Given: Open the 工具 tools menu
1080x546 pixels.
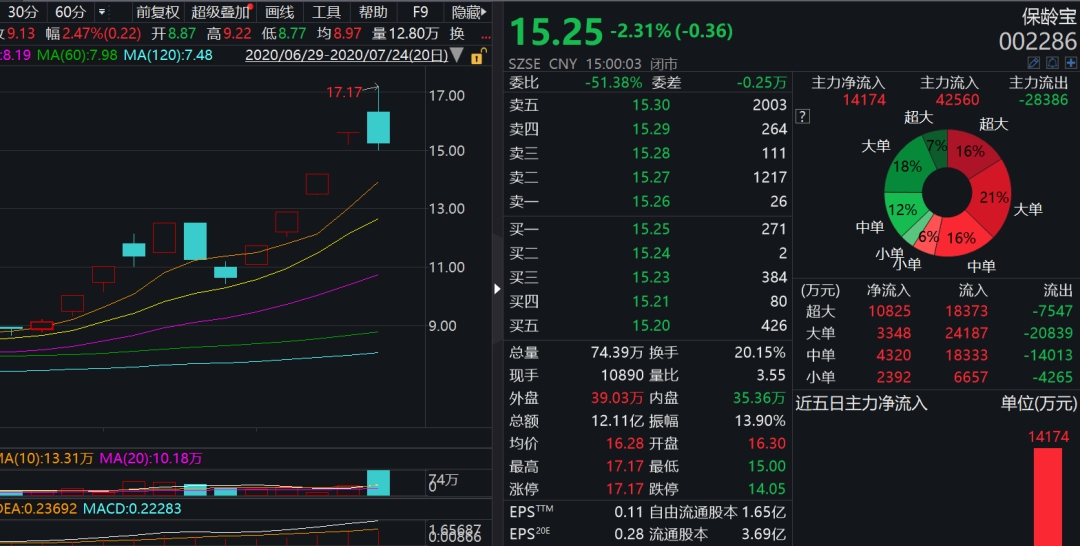Looking at the screenshot, I should (326, 12).
